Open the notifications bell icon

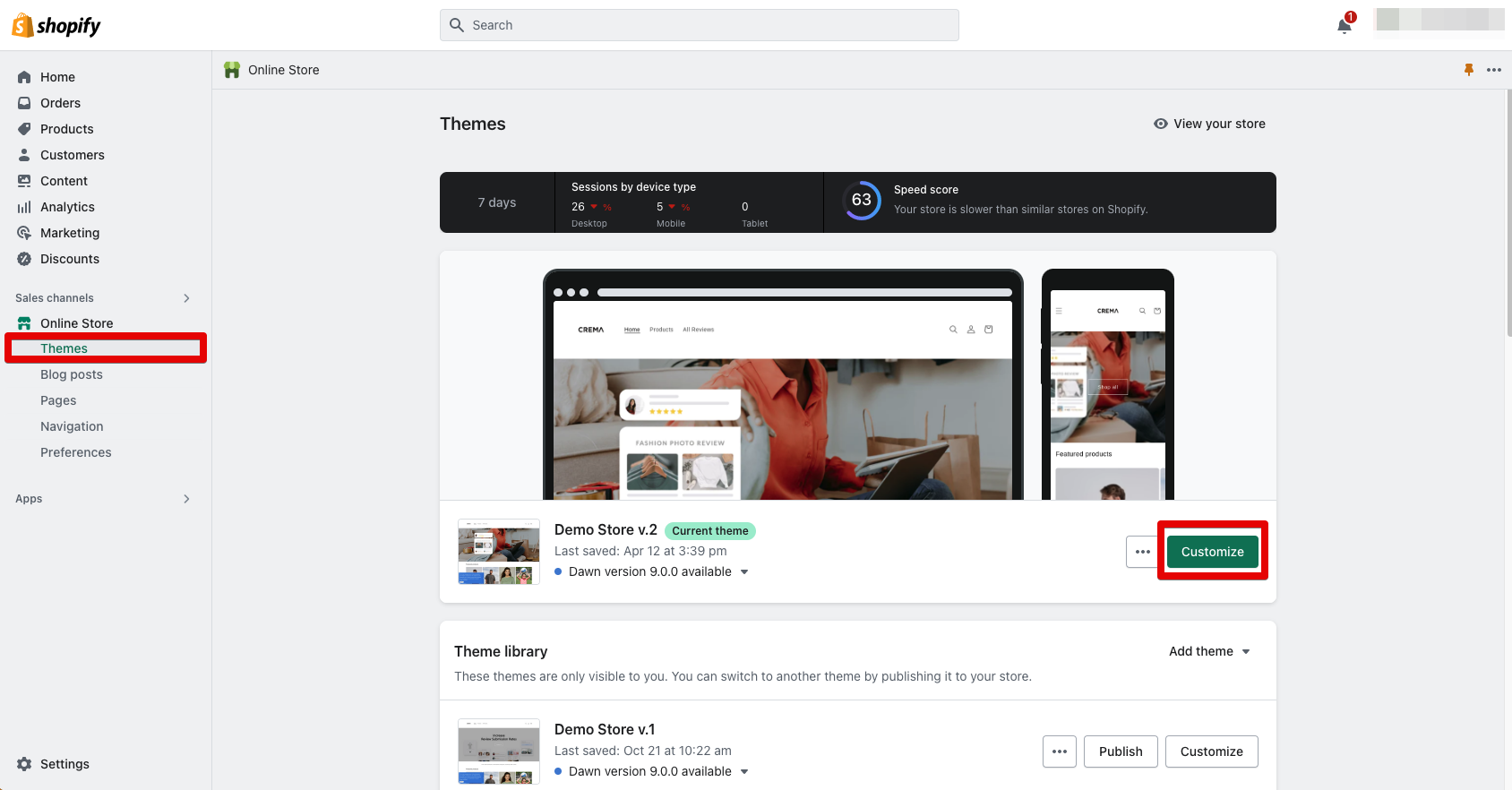(1344, 25)
